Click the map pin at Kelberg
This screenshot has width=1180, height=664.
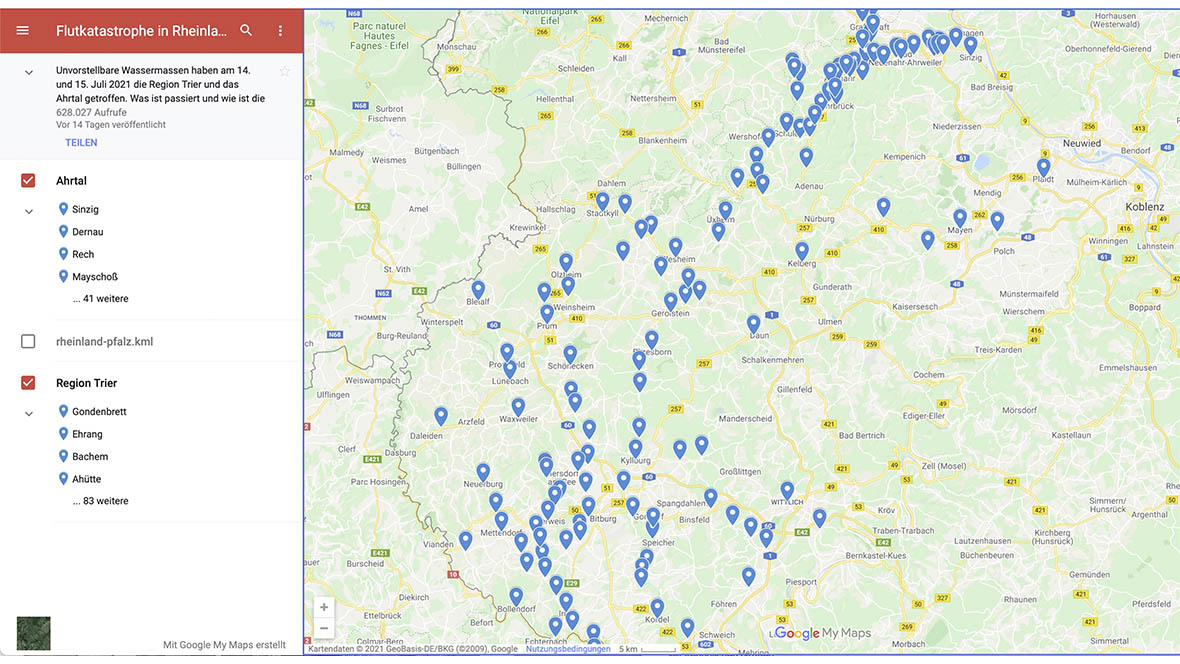(x=802, y=251)
